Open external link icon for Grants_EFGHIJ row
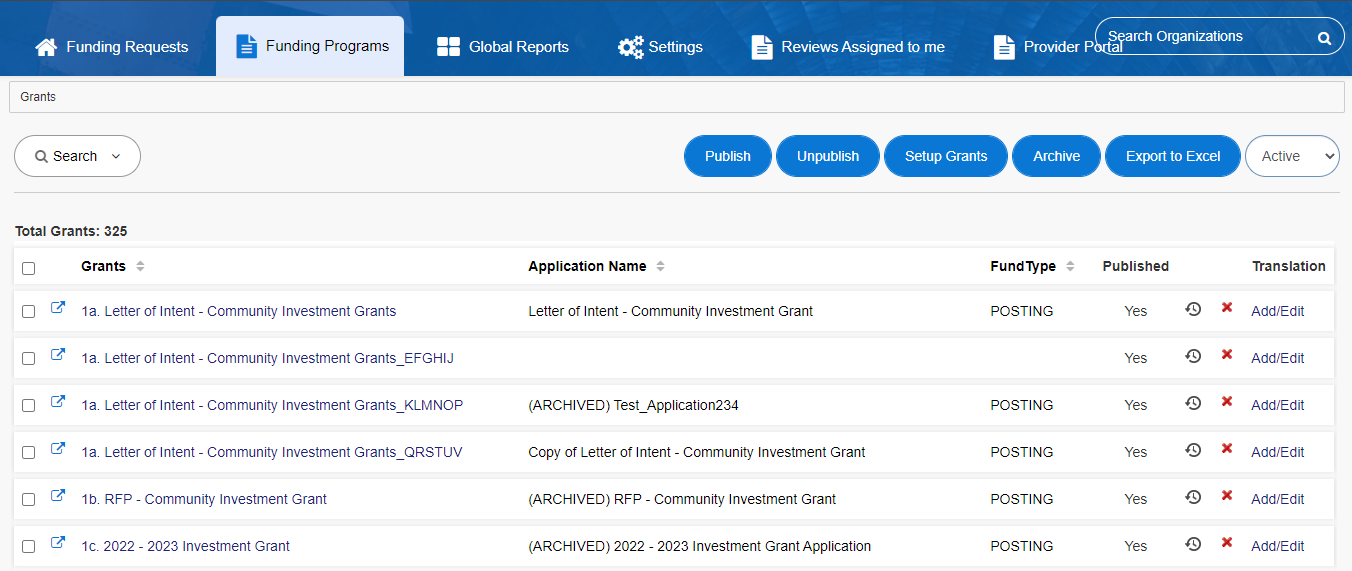The height and width of the screenshot is (571, 1352). (x=58, y=356)
